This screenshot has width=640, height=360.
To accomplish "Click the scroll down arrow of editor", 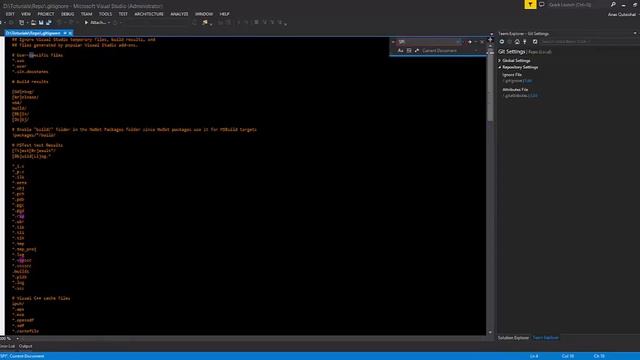I will tap(490, 332).
